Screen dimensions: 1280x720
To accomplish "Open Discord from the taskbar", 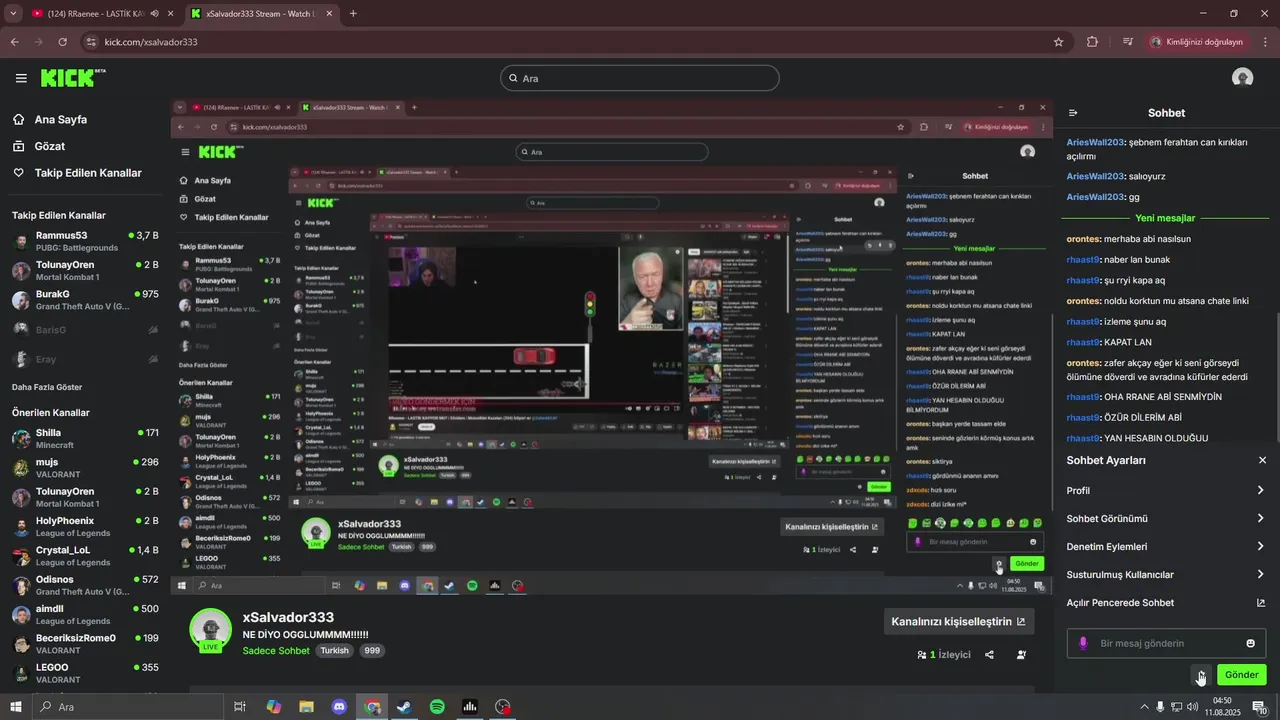I will (339, 707).
